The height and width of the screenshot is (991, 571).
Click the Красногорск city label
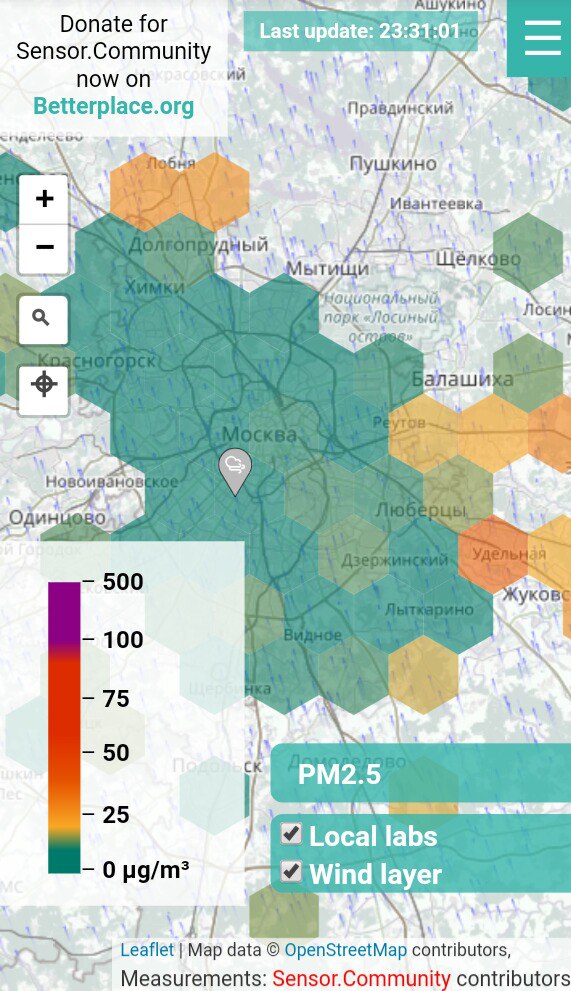coord(97,361)
